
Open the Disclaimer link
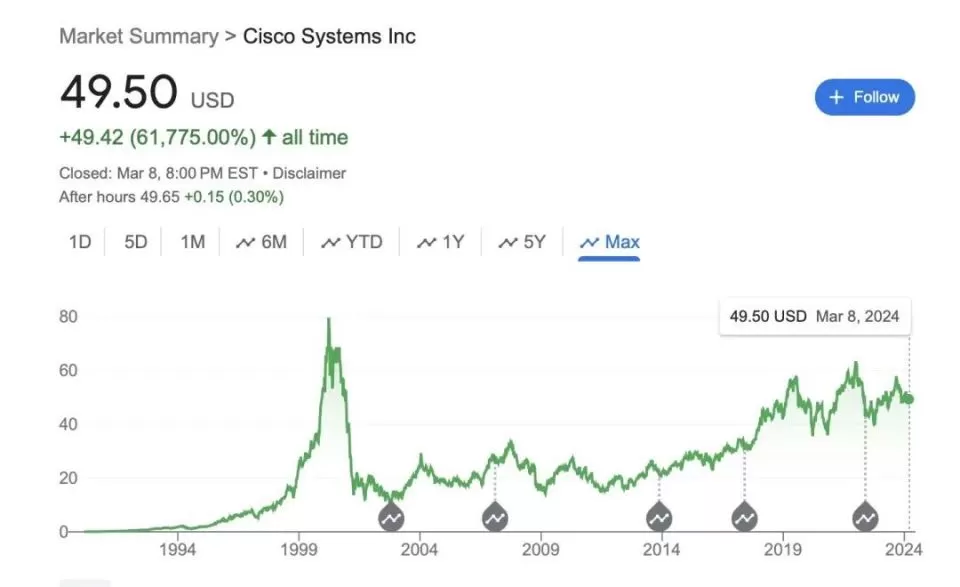point(309,173)
